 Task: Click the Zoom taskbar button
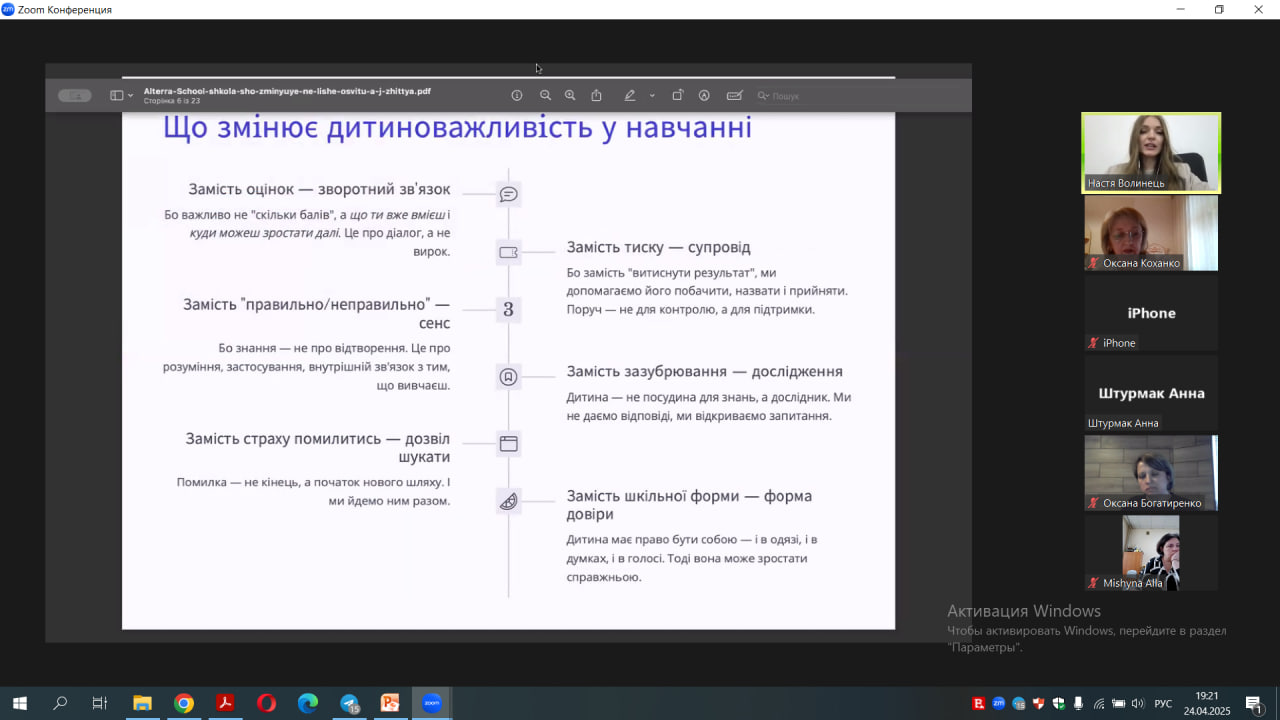pos(432,703)
